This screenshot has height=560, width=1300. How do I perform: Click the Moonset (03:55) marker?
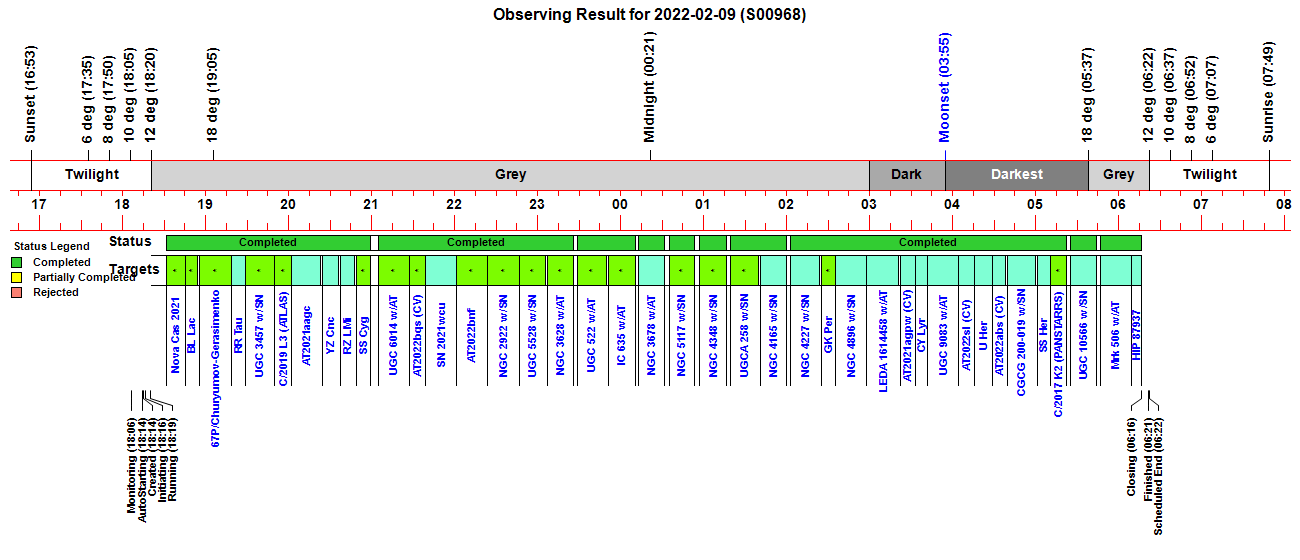[944, 94]
